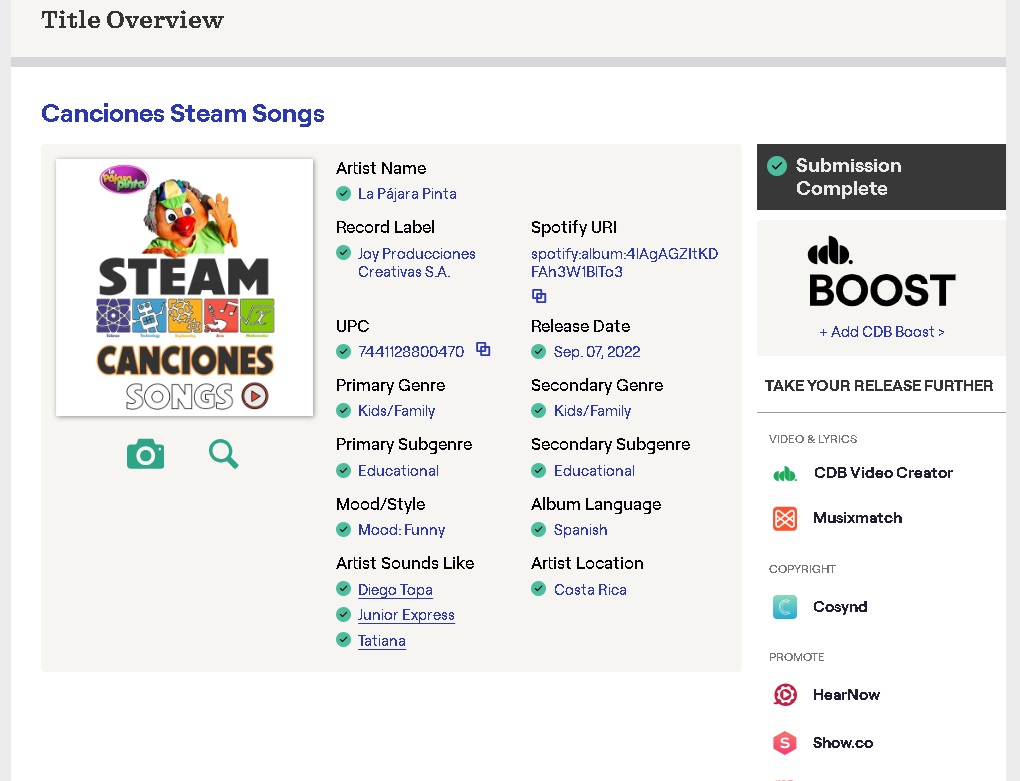Click the camera icon to change album artwork
The height and width of the screenshot is (781, 1020).
pyautogui.click(x=145, y=454)
